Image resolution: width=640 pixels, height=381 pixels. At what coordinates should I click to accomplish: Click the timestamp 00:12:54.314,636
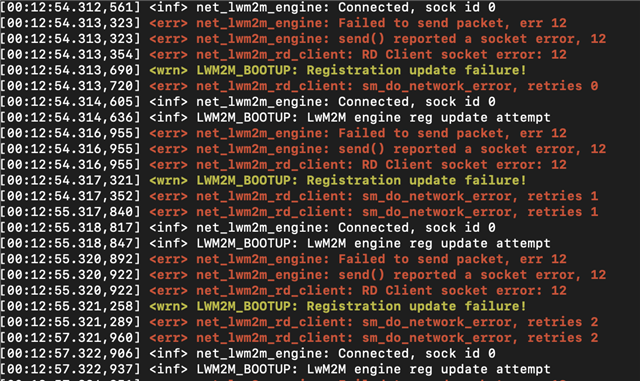pyautogui.click(x=70, y=118)
